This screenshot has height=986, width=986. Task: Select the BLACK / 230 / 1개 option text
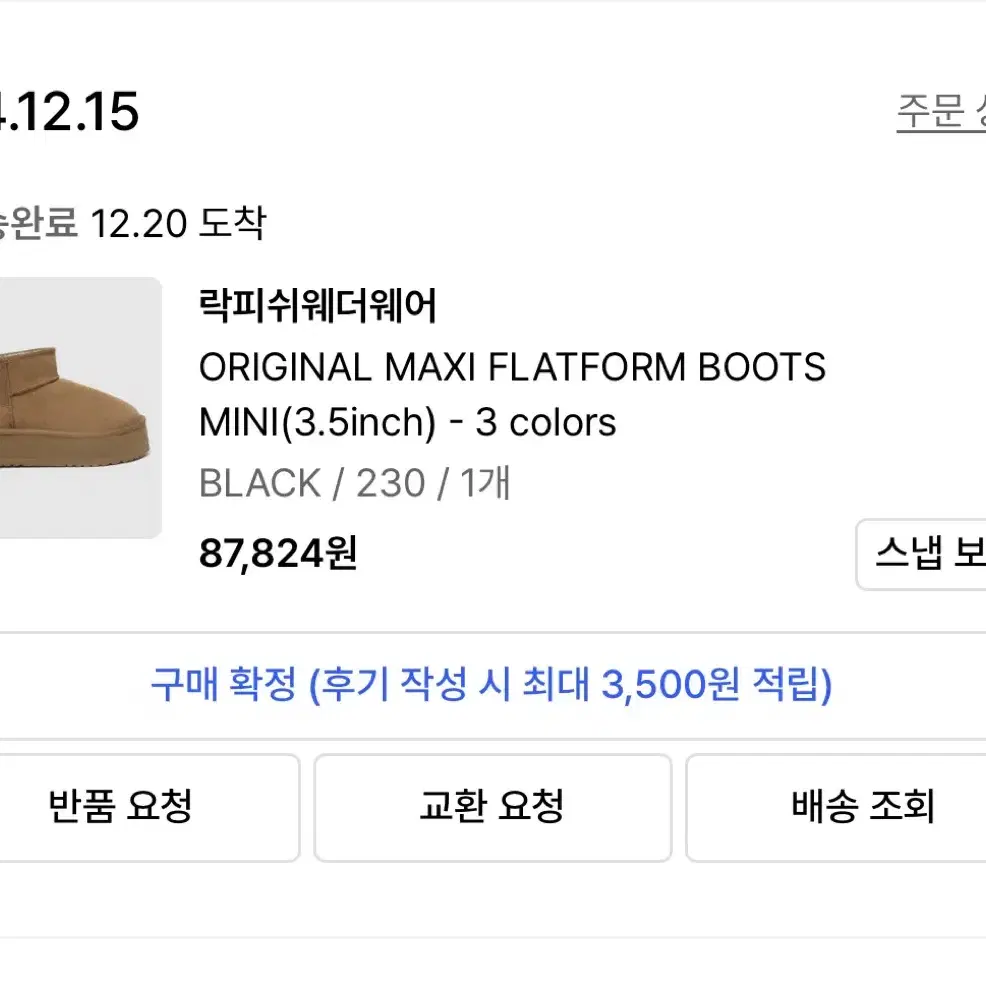point(354,483)
